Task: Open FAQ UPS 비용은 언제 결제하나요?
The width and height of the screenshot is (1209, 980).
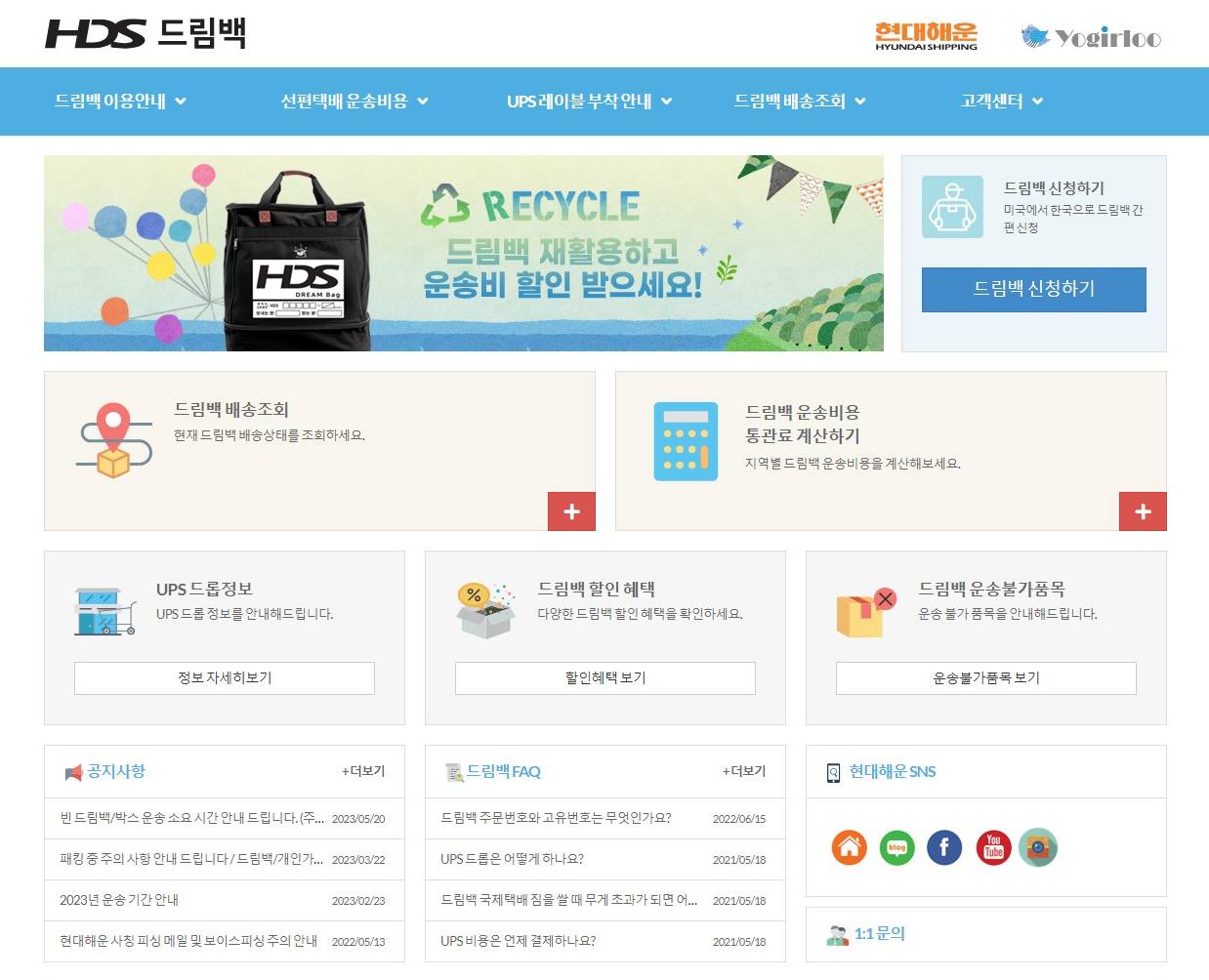Action: click(518, 941)
